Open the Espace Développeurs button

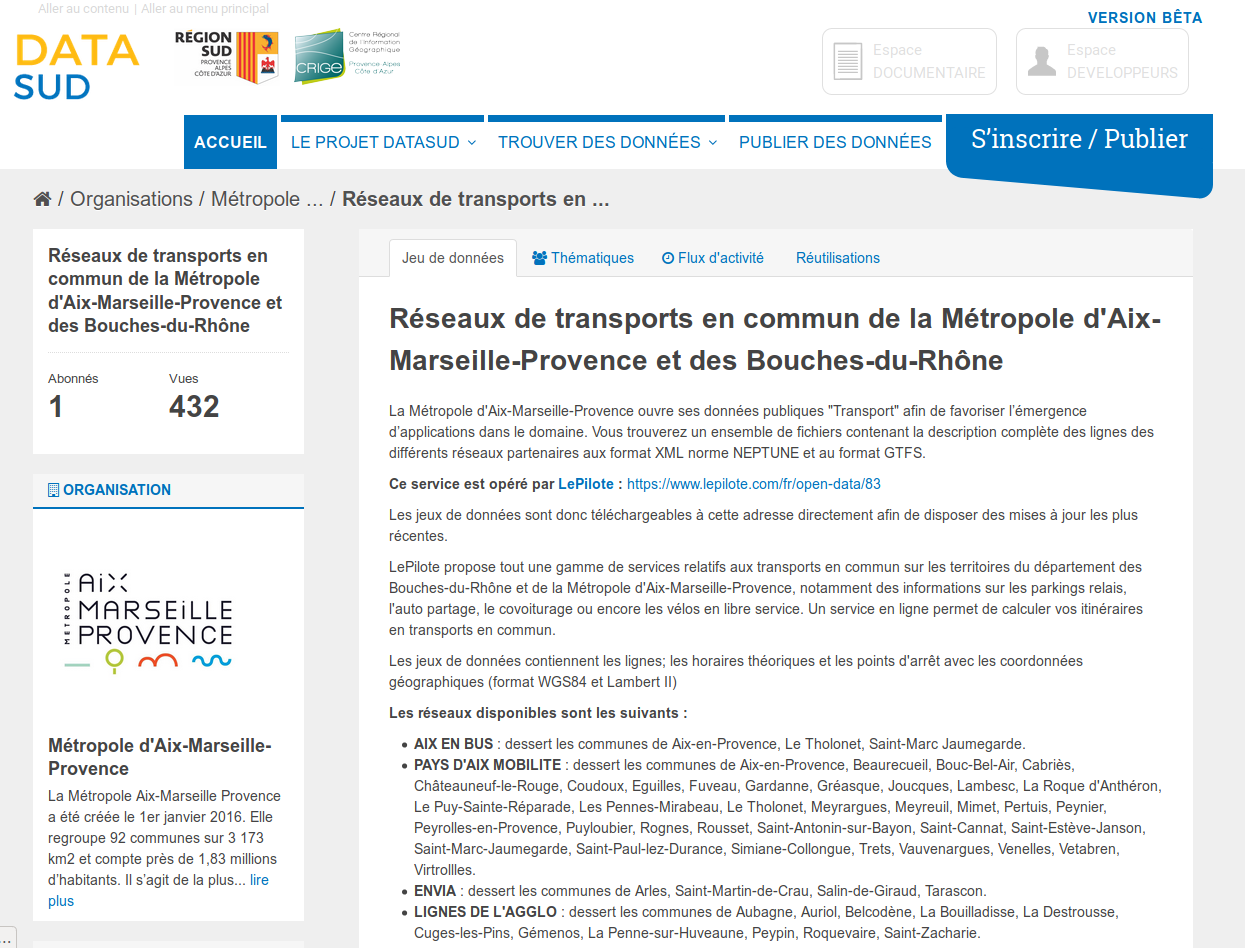pyautogui.click(x=1102, y=61)
